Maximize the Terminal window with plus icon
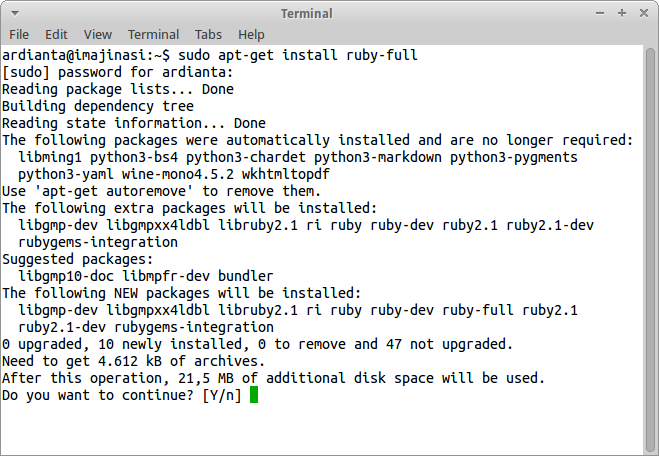The height and width of the screenshot is (456, 659). (622, 13)
